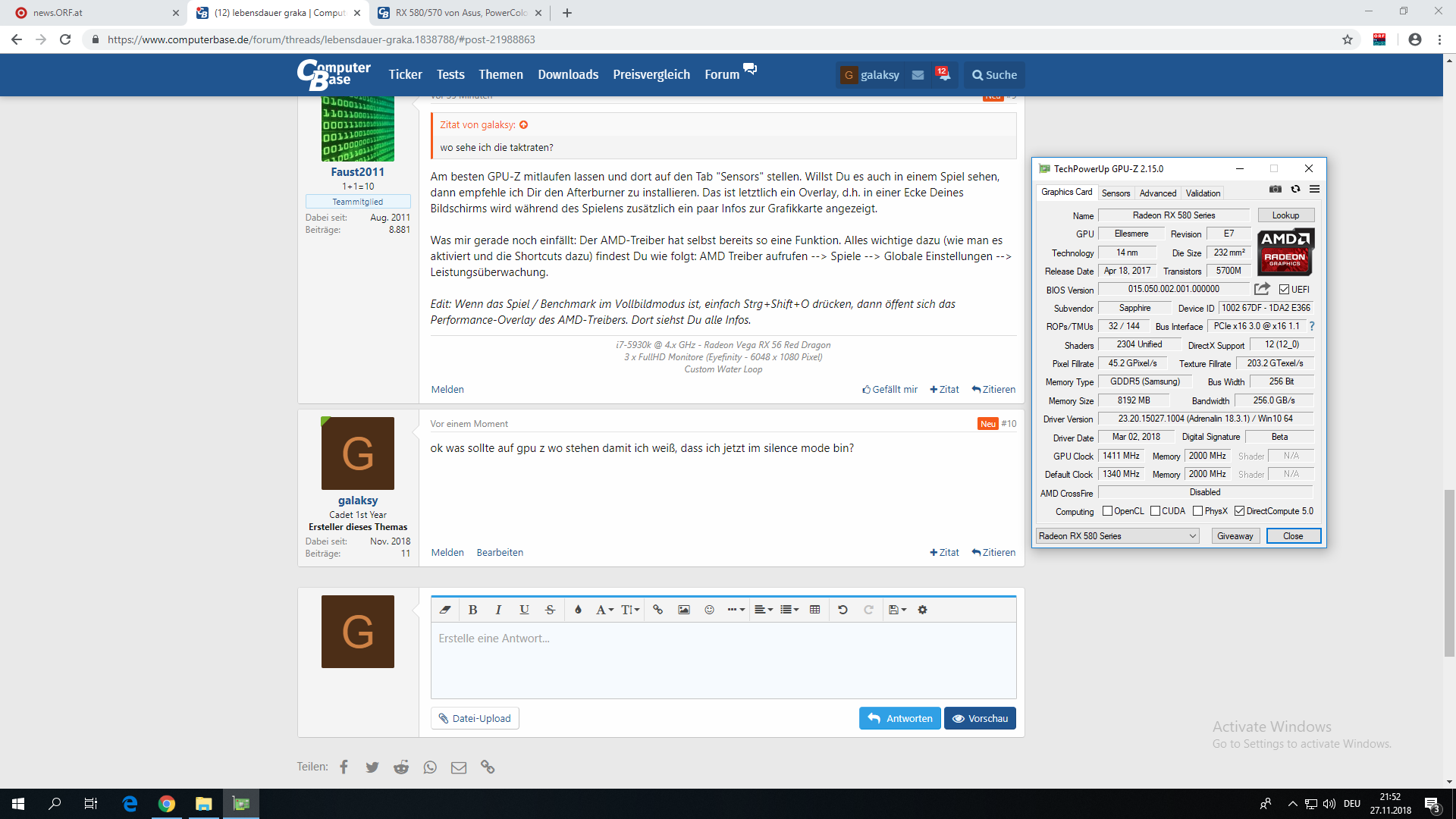Toggle the DirectCompute 5.0 checkbox
This screenshot has height=819, width=1456.
[x=1240, y=511]
